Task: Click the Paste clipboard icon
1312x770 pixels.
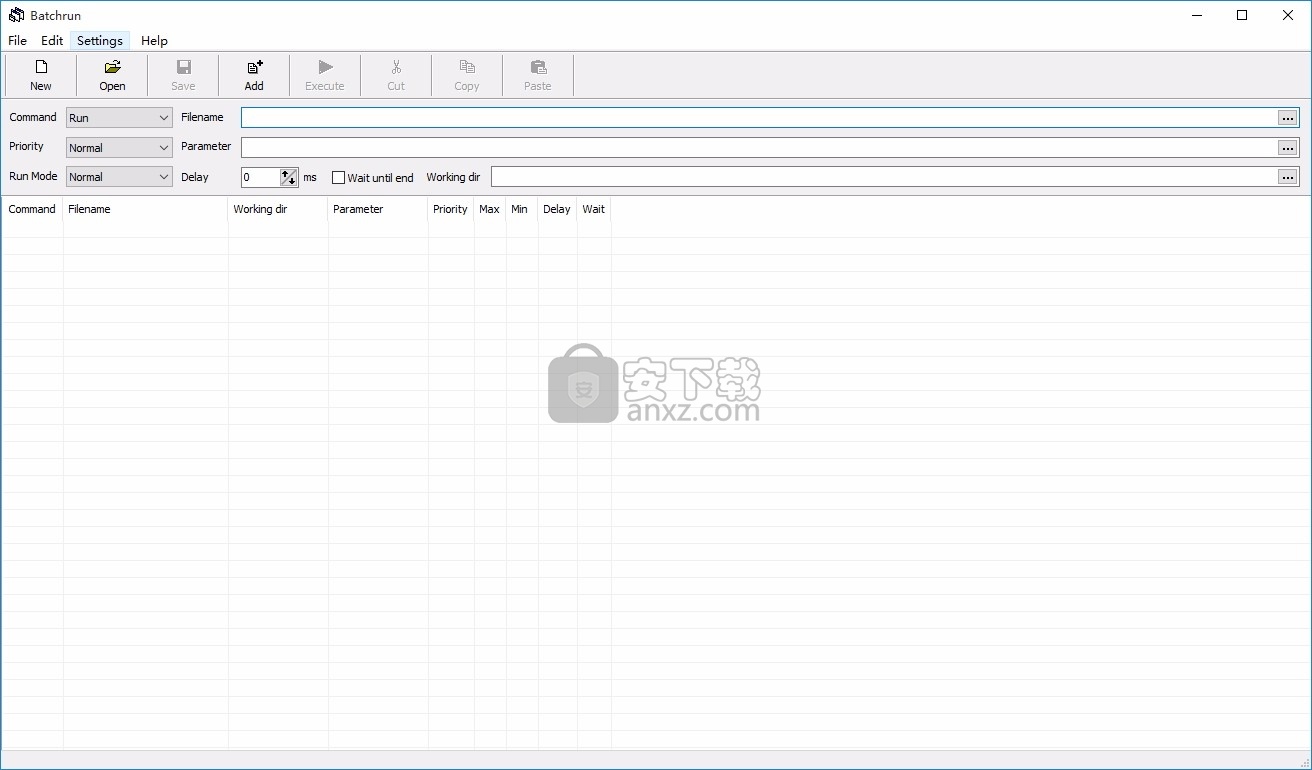Action: [538, 68]
